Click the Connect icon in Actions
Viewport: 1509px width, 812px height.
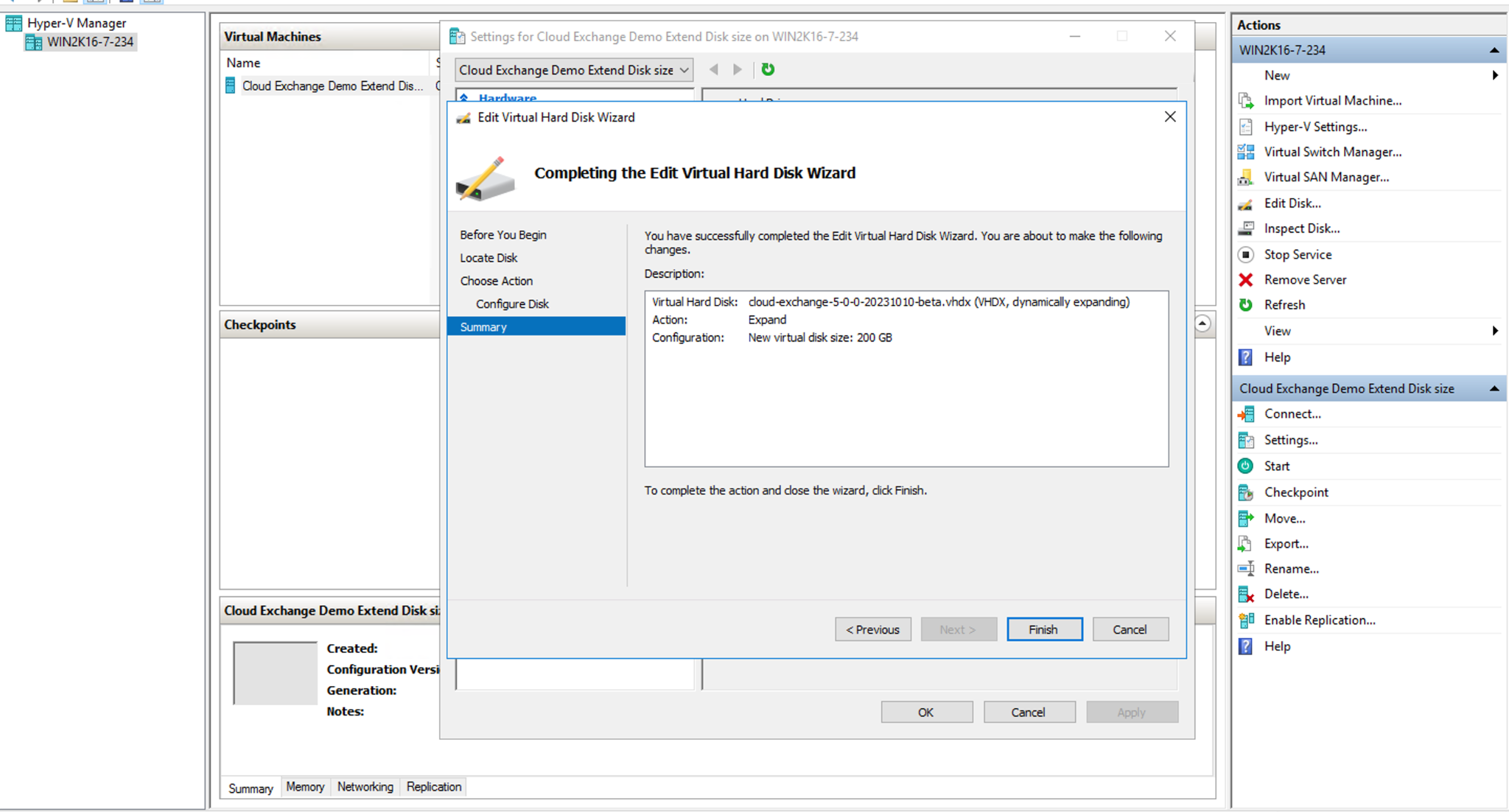1246,414
